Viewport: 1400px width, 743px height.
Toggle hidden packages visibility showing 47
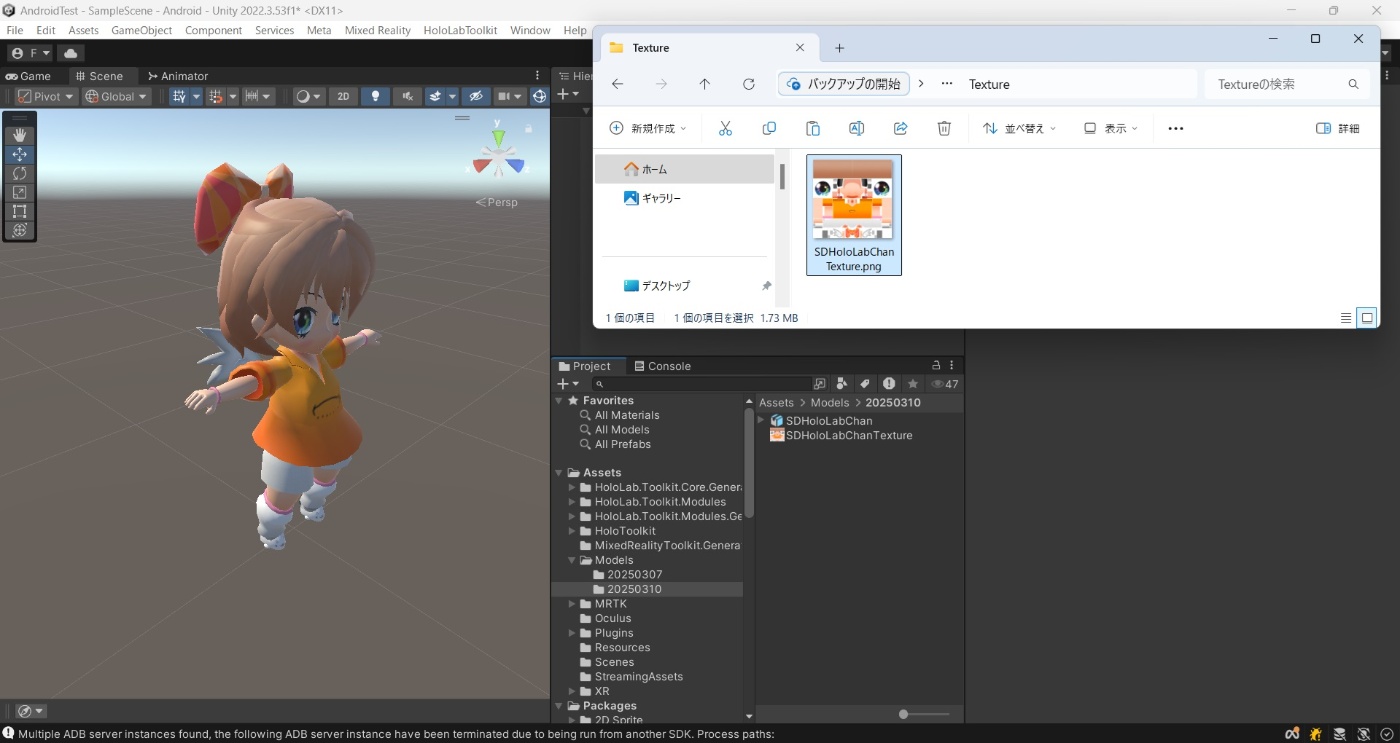[945, 384]
